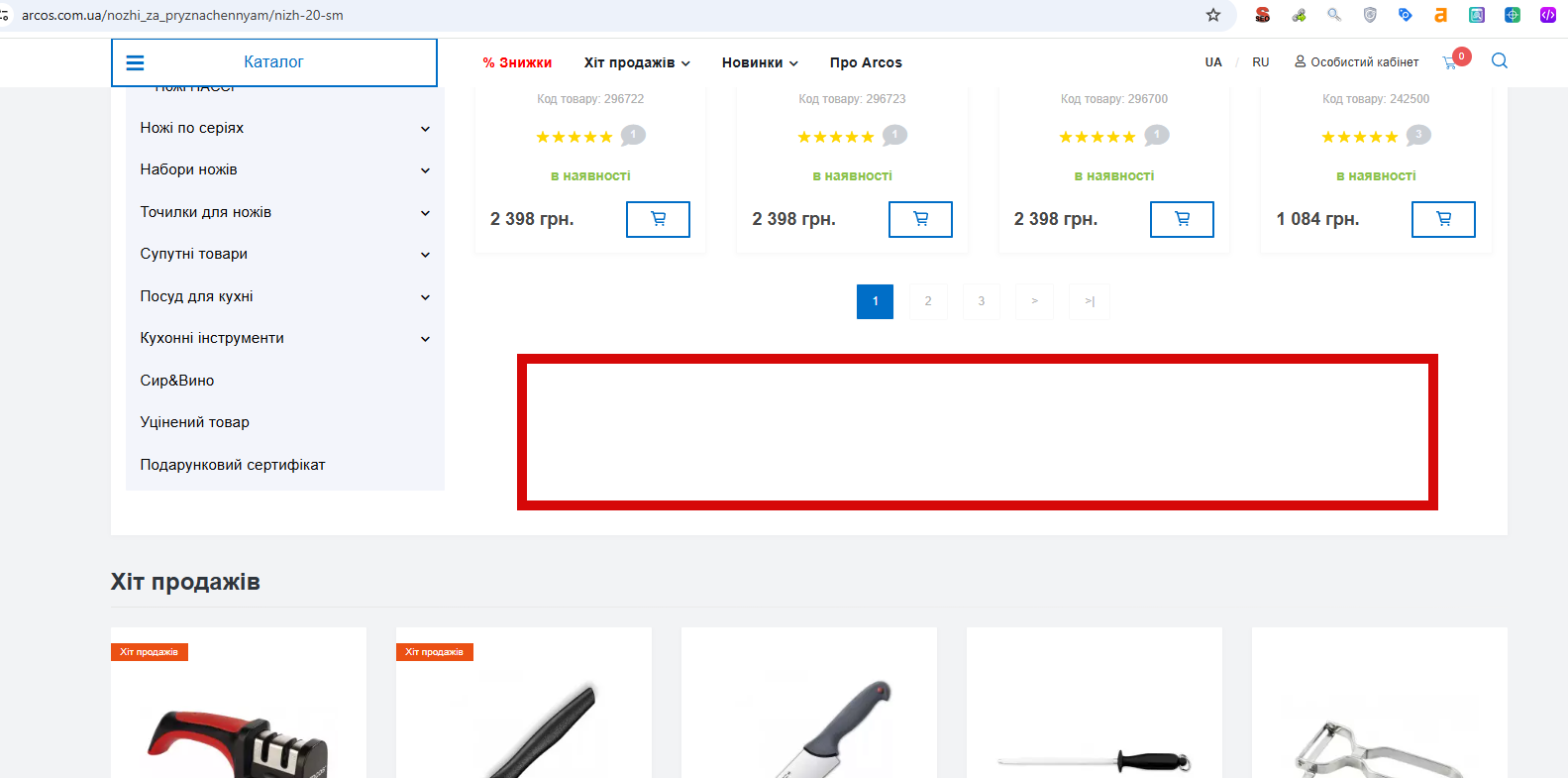The width and height of the screenshot is (1568, 778).
Task: Open the honing steel product thumbnail
Action: [x=1095, y=761]
